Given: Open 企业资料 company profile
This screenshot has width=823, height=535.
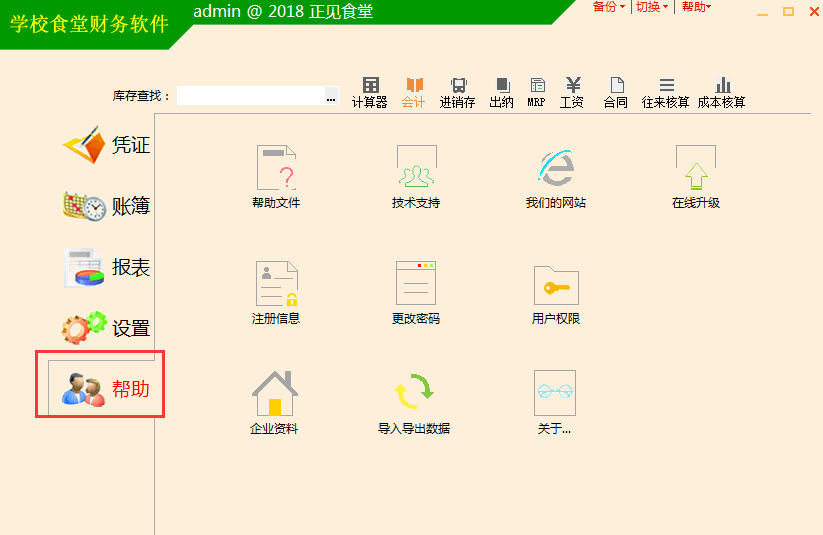Looking at the screenshot, I should tap(275, 403).
